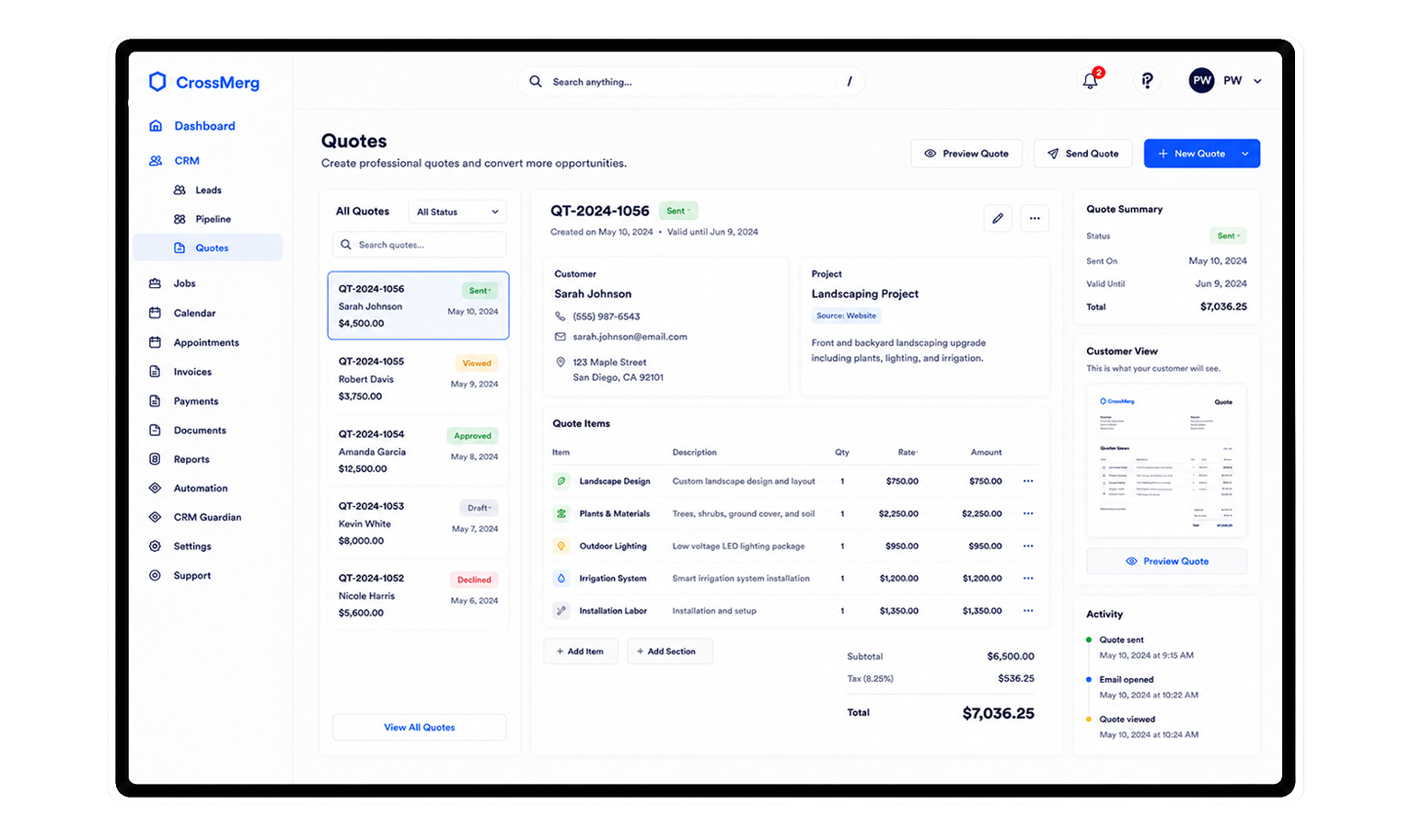Click the CrossMerg shield logo

click(x=157, y=82)
